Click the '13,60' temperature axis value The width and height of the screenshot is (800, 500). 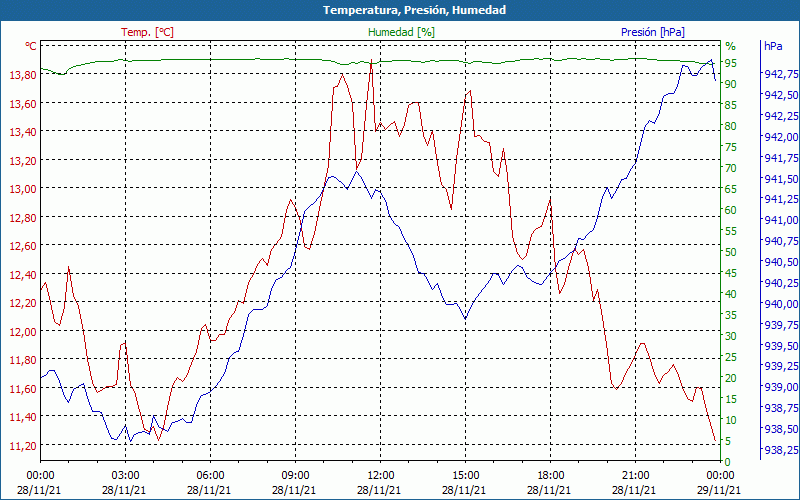(23, 103)
